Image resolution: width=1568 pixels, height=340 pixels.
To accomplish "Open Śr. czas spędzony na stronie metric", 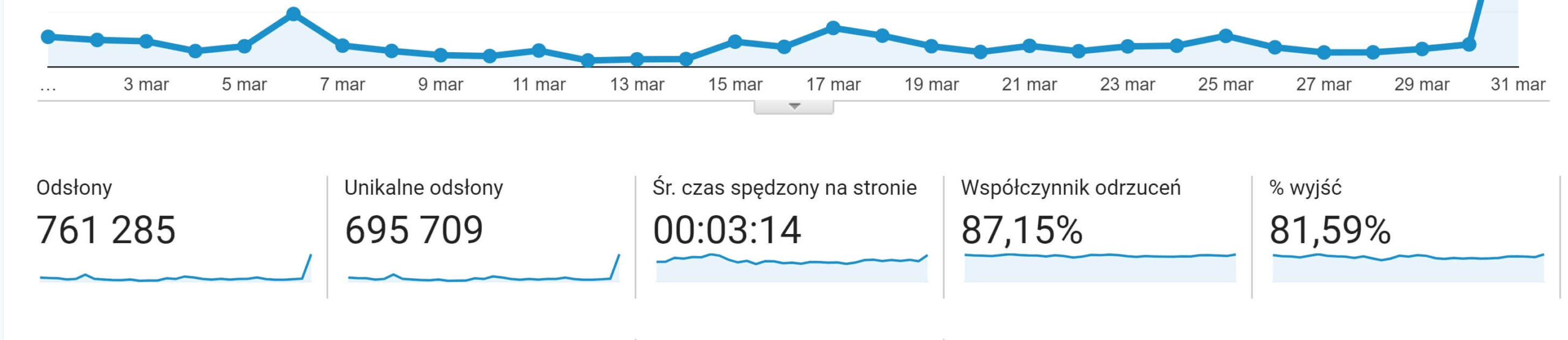I will pos(790,237).
